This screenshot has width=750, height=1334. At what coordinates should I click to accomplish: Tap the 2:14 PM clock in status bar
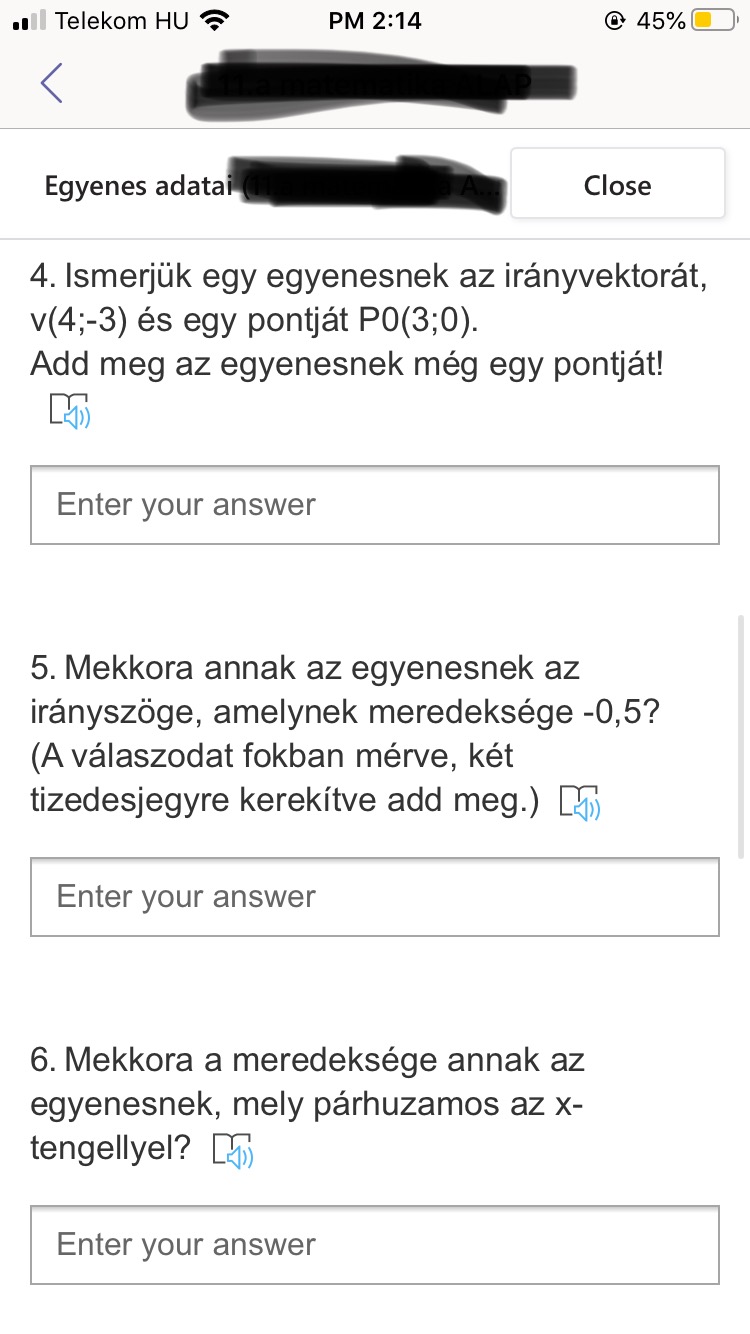tap(375, 20)
